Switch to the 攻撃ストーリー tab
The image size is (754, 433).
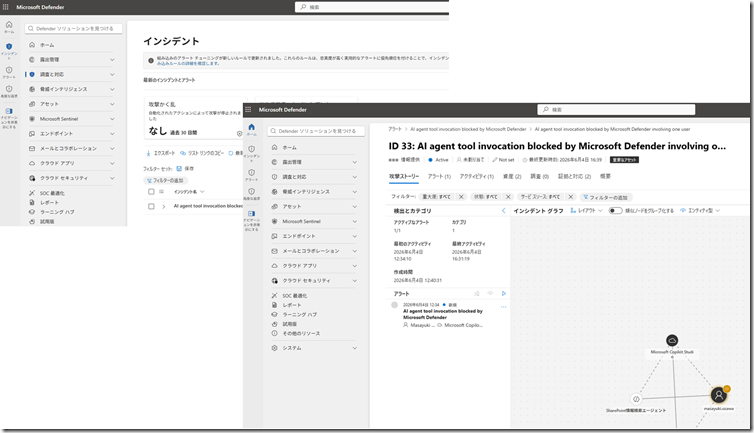[403, 177]
